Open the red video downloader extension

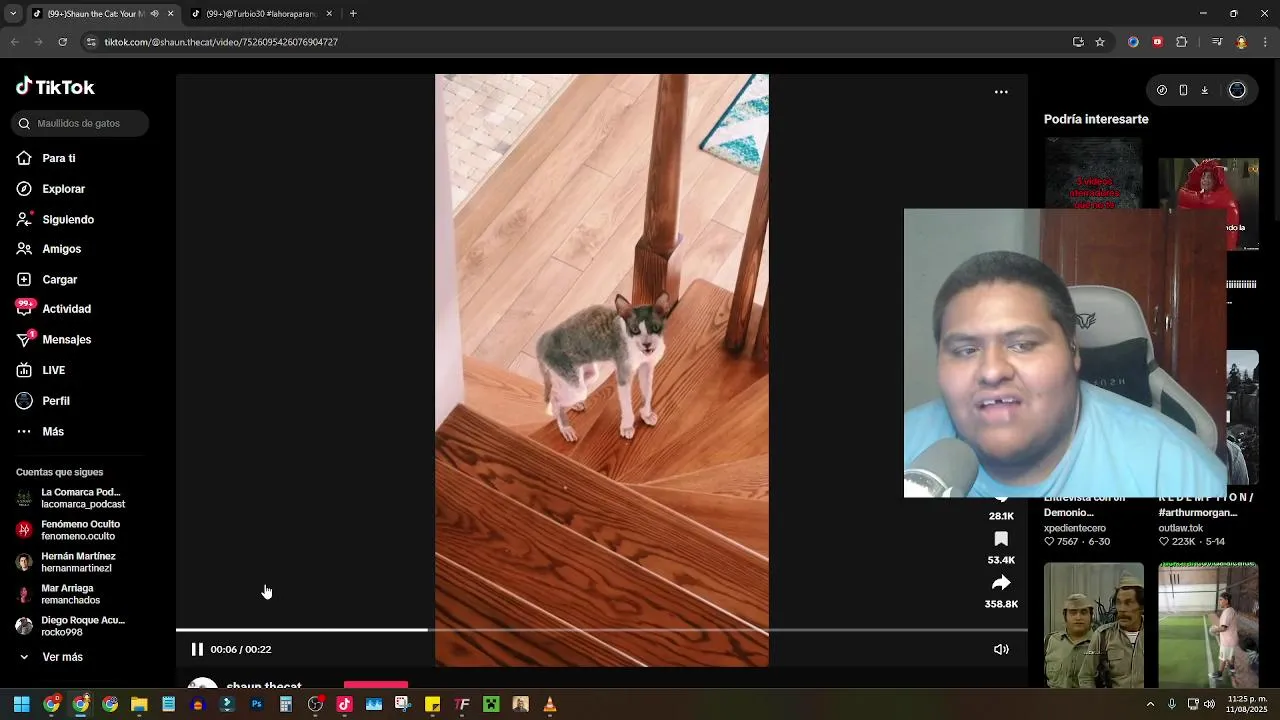coord(1157,42)
